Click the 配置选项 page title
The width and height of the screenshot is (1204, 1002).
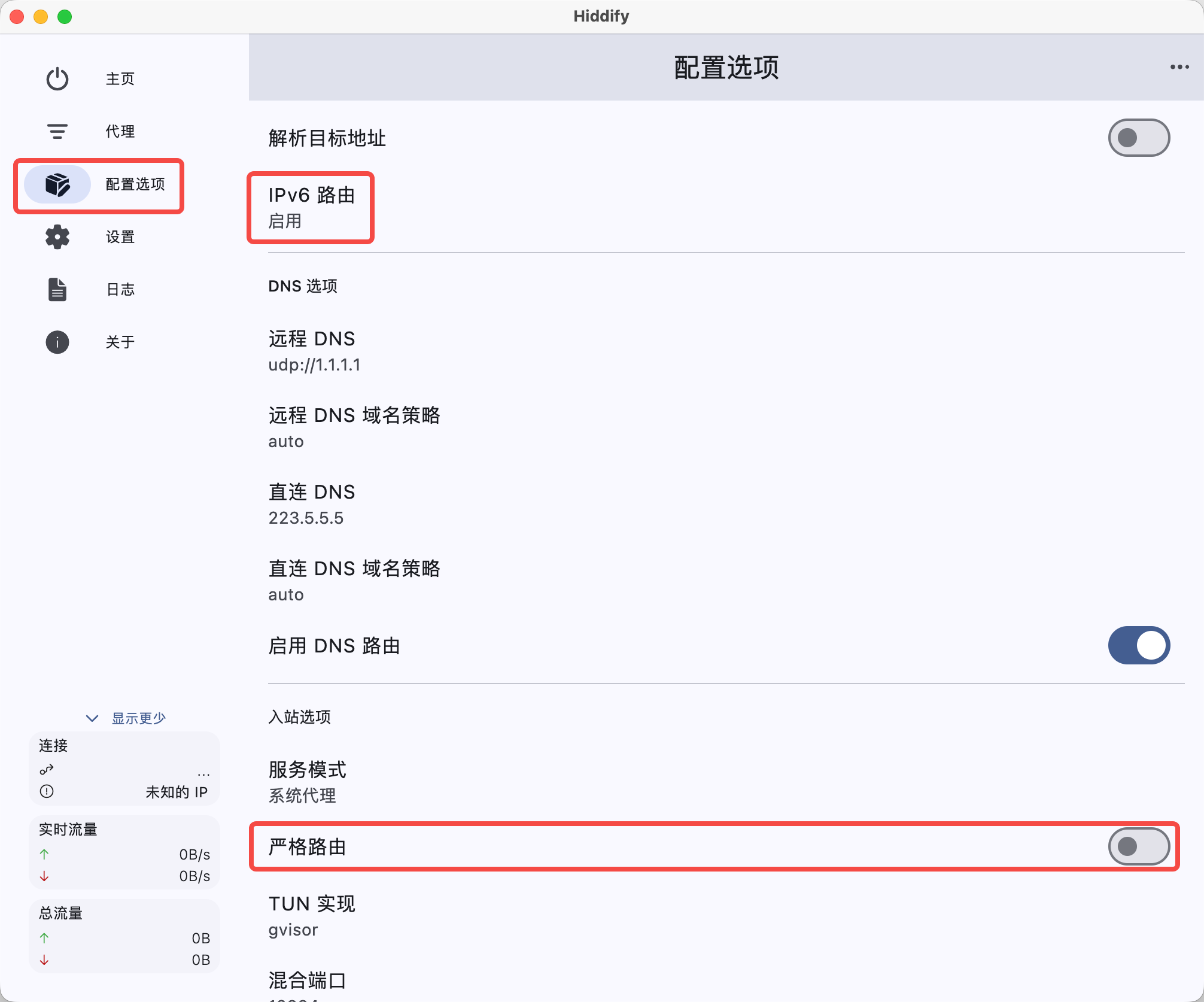[726, 67]
